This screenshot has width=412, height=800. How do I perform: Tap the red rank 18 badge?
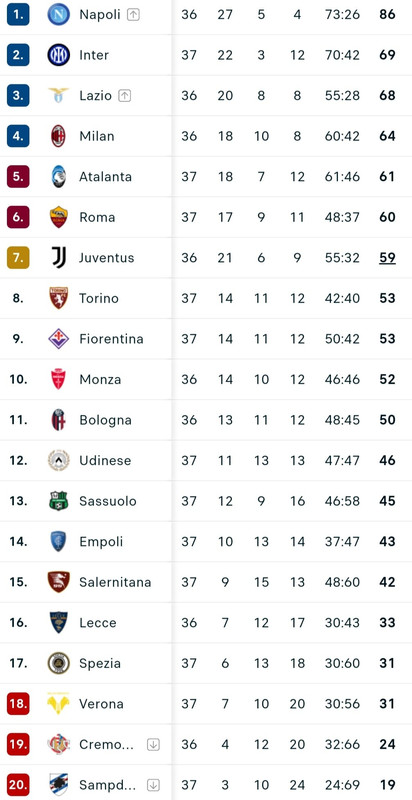pyautogui.click(x=18, y=704)
